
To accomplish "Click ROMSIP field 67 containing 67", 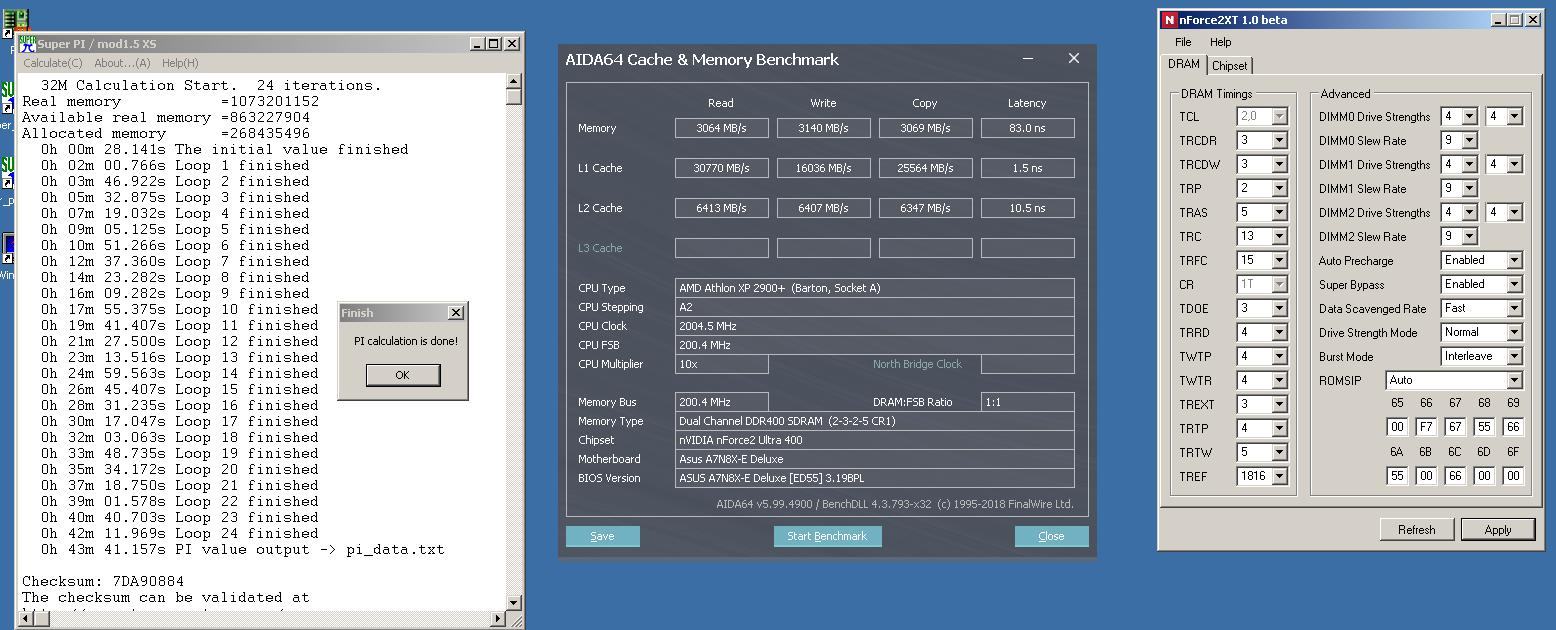I will click(x=1455, y=427).
